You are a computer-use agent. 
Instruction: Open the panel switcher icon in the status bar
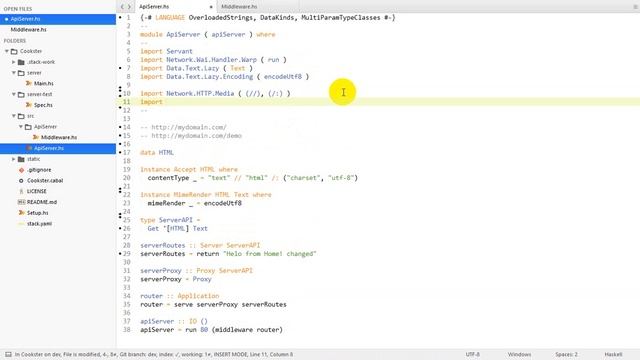[x=8, y=354]
